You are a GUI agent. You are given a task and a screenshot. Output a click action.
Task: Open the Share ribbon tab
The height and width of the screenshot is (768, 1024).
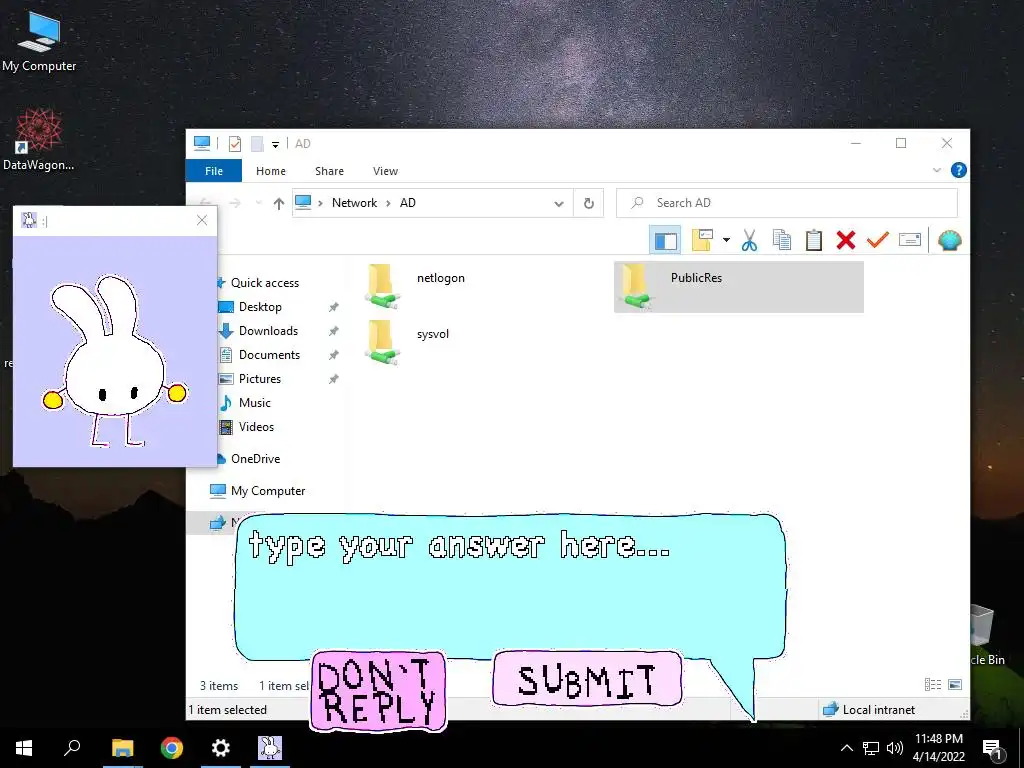pos(329,171)
